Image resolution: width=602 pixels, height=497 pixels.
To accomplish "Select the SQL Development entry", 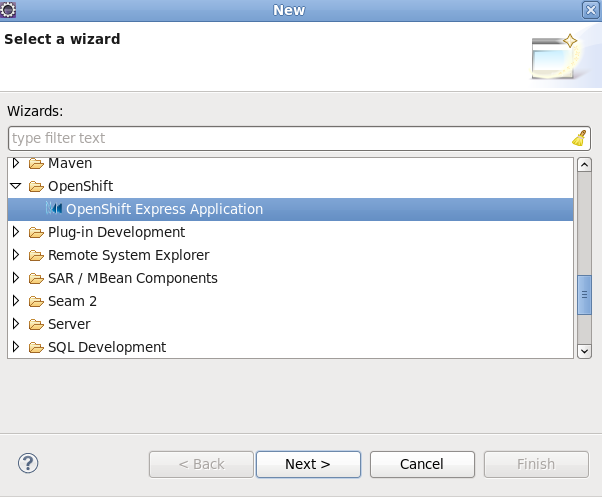I will click(107, 347).
